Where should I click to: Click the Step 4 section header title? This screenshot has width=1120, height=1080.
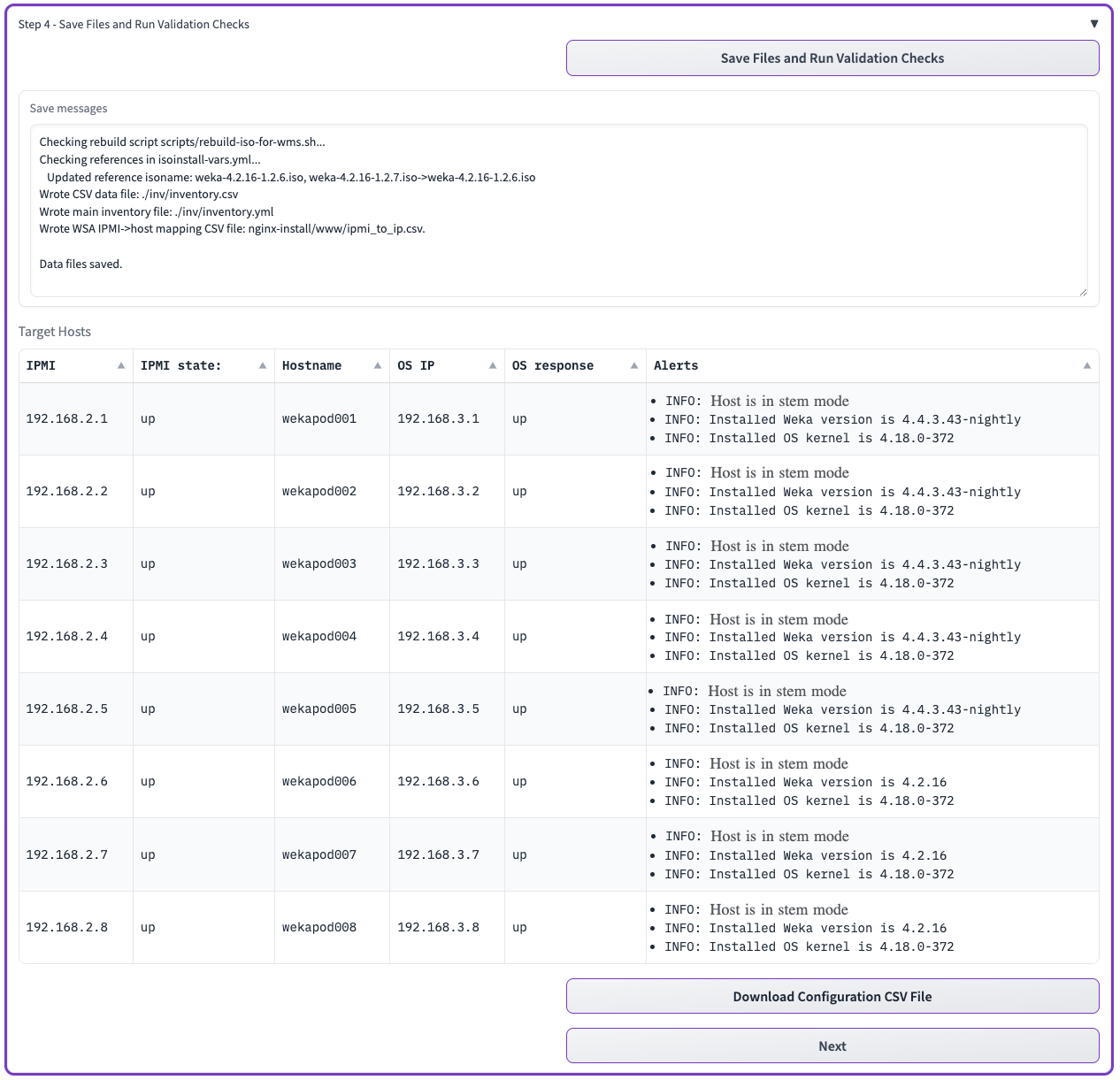(x=134, y=25)
